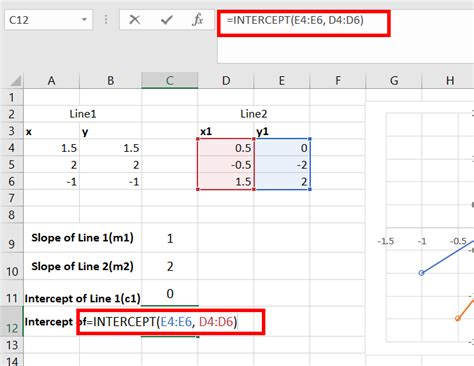Screen dimensions: 474x366
Task: Select column C header
Action: pos(170,81)
